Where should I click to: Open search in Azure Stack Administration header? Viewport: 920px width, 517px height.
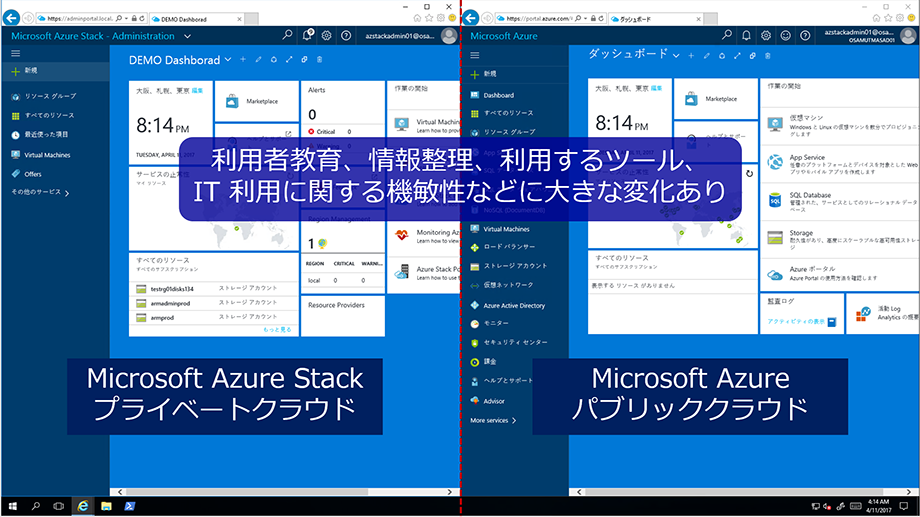287,35
